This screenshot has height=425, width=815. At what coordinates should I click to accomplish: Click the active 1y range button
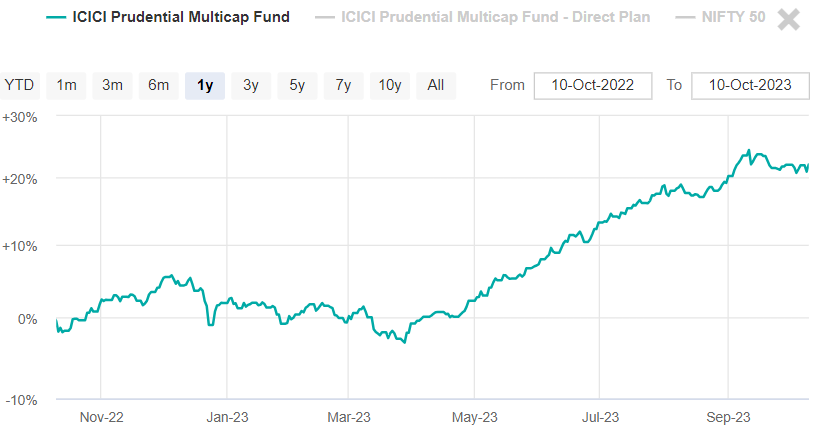pyautogui.click(x=205, y=85)
